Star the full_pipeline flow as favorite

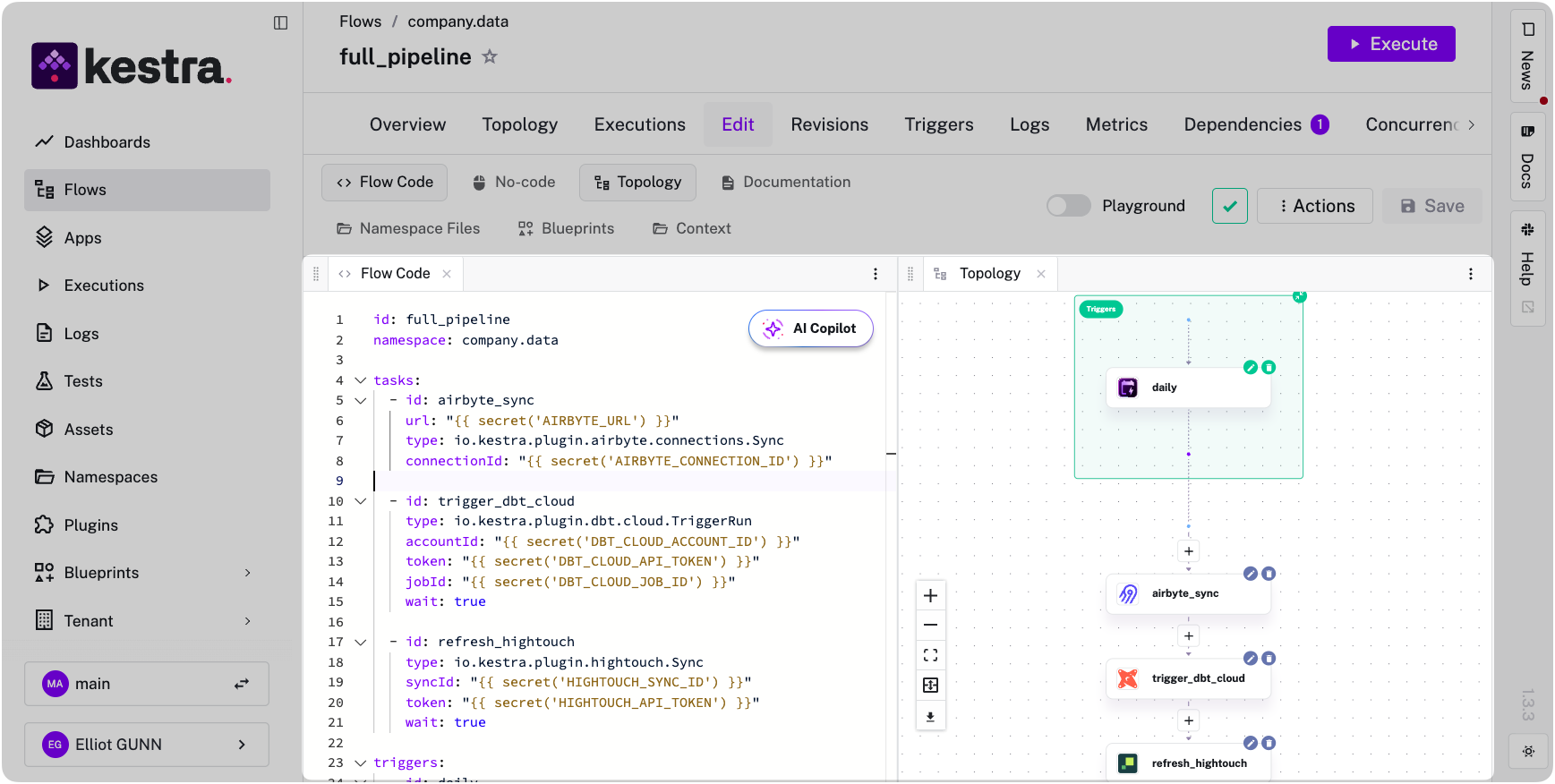pyautogui.click(x=490, y=56)
